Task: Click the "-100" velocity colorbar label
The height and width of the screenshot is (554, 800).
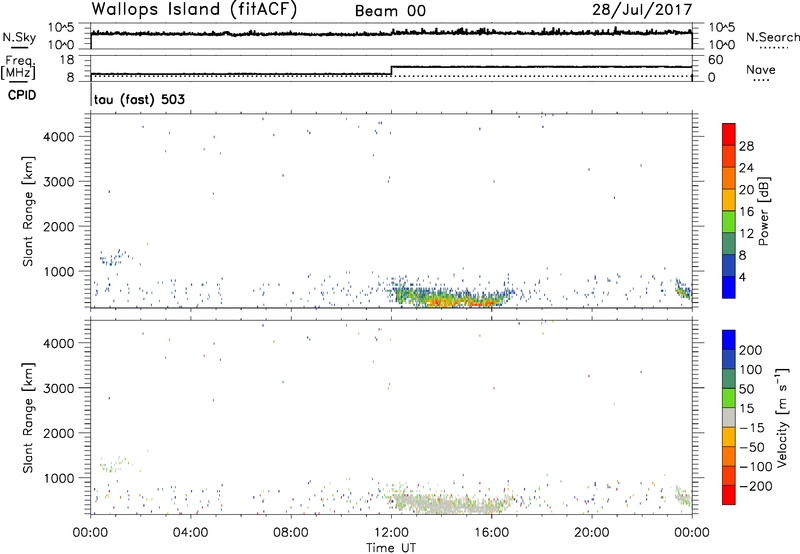Action: 756,466
